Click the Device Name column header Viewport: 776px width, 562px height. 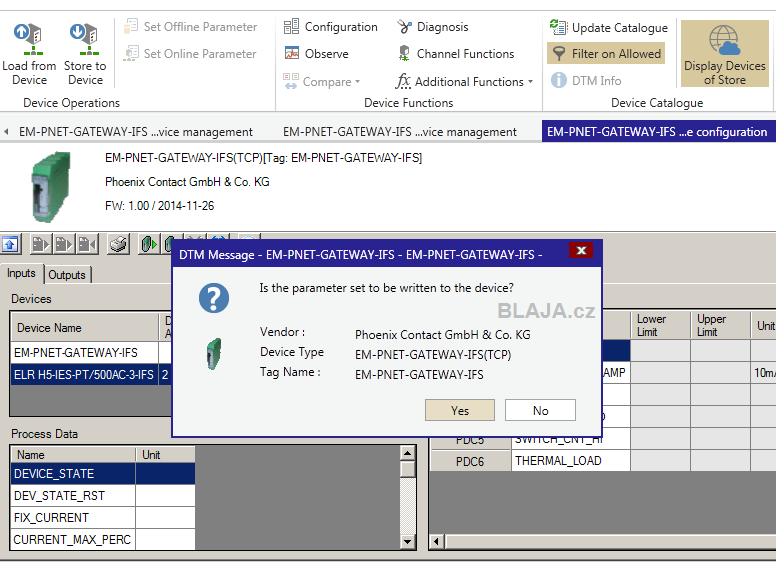[84, 328]
